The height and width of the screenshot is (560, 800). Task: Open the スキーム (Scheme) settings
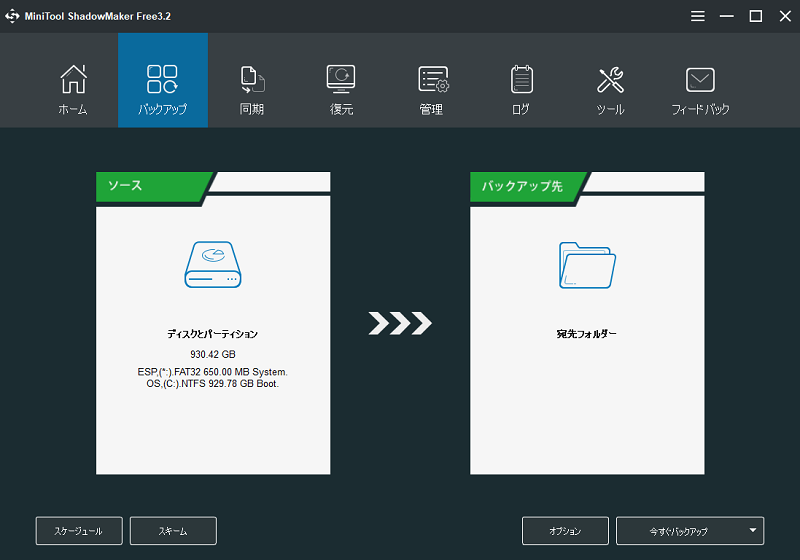pos(173,531)
